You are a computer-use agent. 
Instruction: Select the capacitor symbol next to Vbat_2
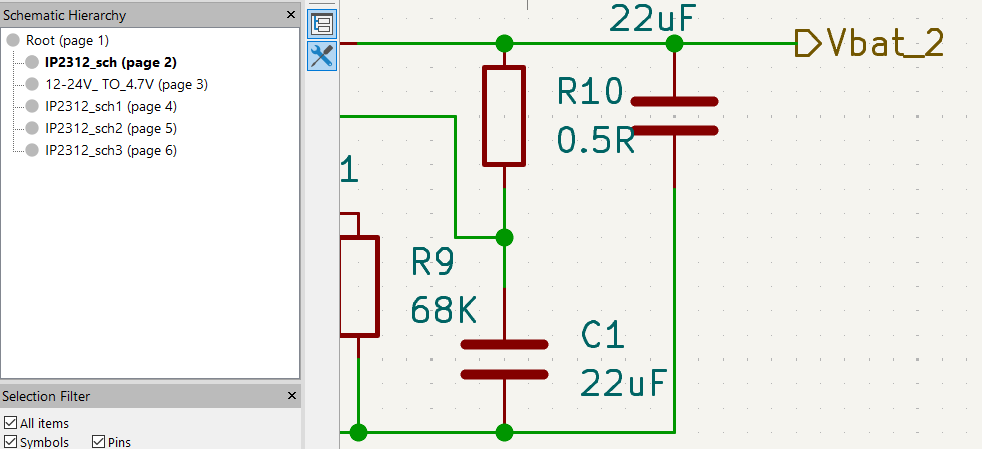[x=674, y=116]
